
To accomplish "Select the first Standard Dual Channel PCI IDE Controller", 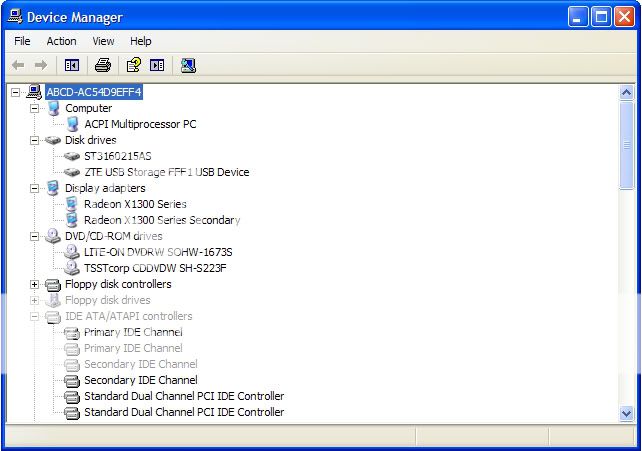I will pyautogui.click(x=184, y=396).
